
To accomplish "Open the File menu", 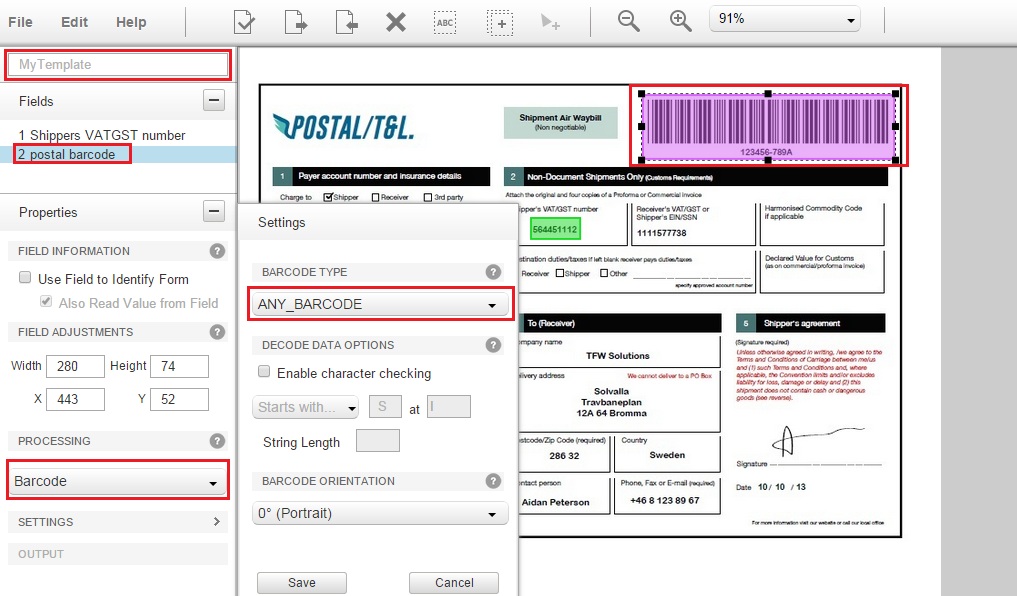I will tap(20, 22).
